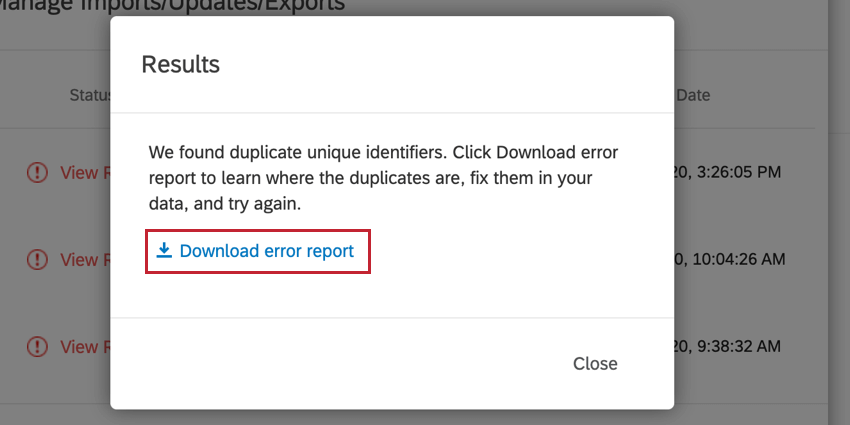Click the page's vertical scrollbar track

(x=839, y=212)
